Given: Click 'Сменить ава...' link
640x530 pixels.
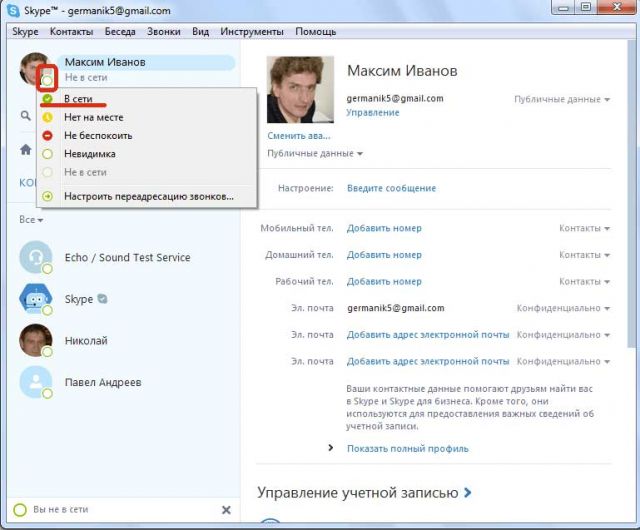Looking at the screenshot, I should click(x=299, y=136).
